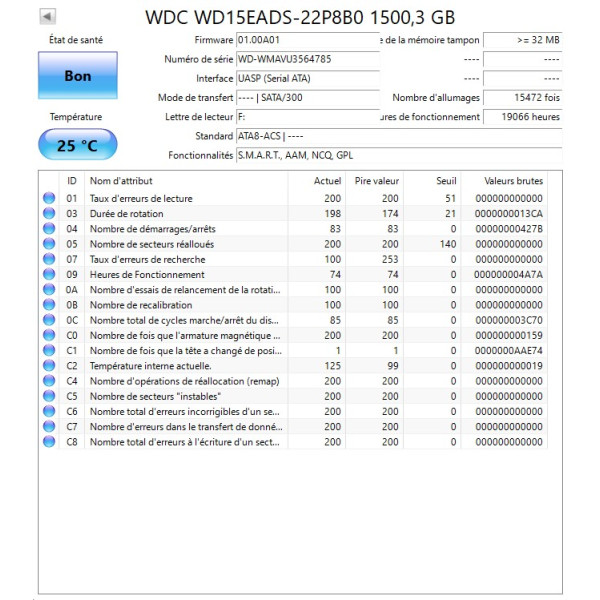Click raw value 000000000159
The height and width of the screenshot is (600, 600).
[x=509, y=335]
